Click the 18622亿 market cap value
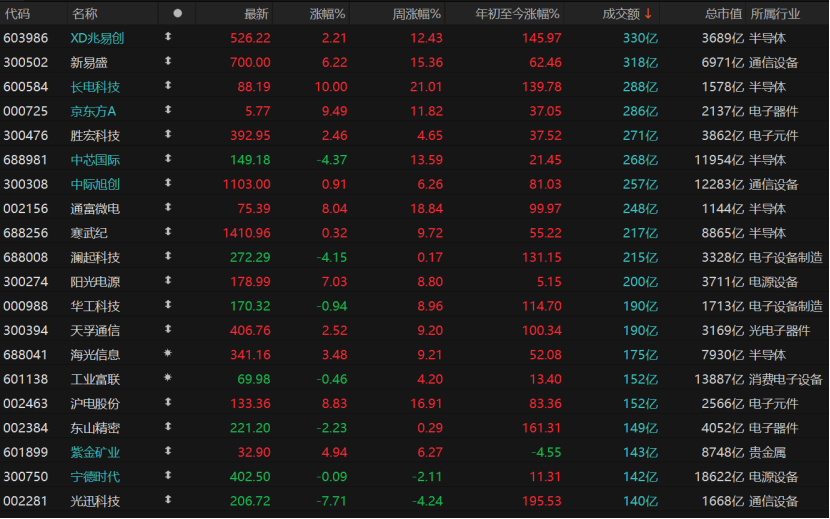 (x=719, y=477)
